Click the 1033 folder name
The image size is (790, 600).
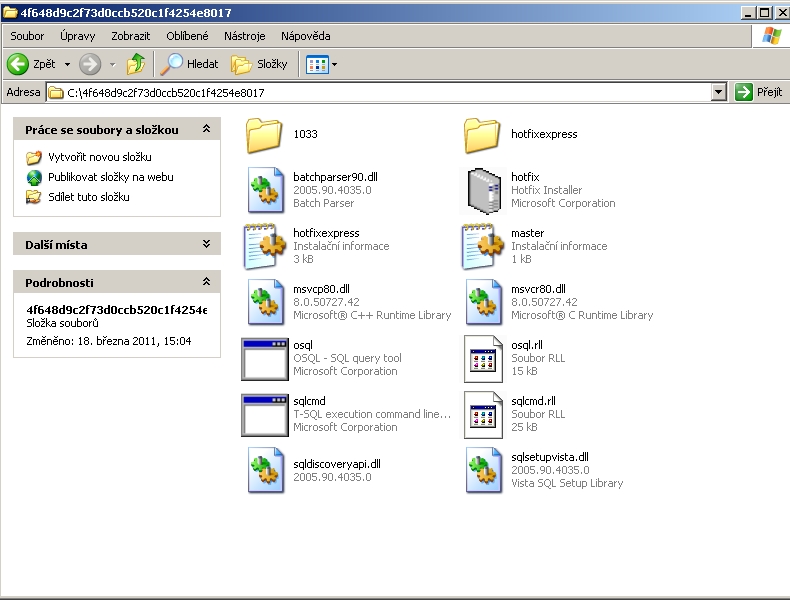pyautogui.click(x=305, y=134)
